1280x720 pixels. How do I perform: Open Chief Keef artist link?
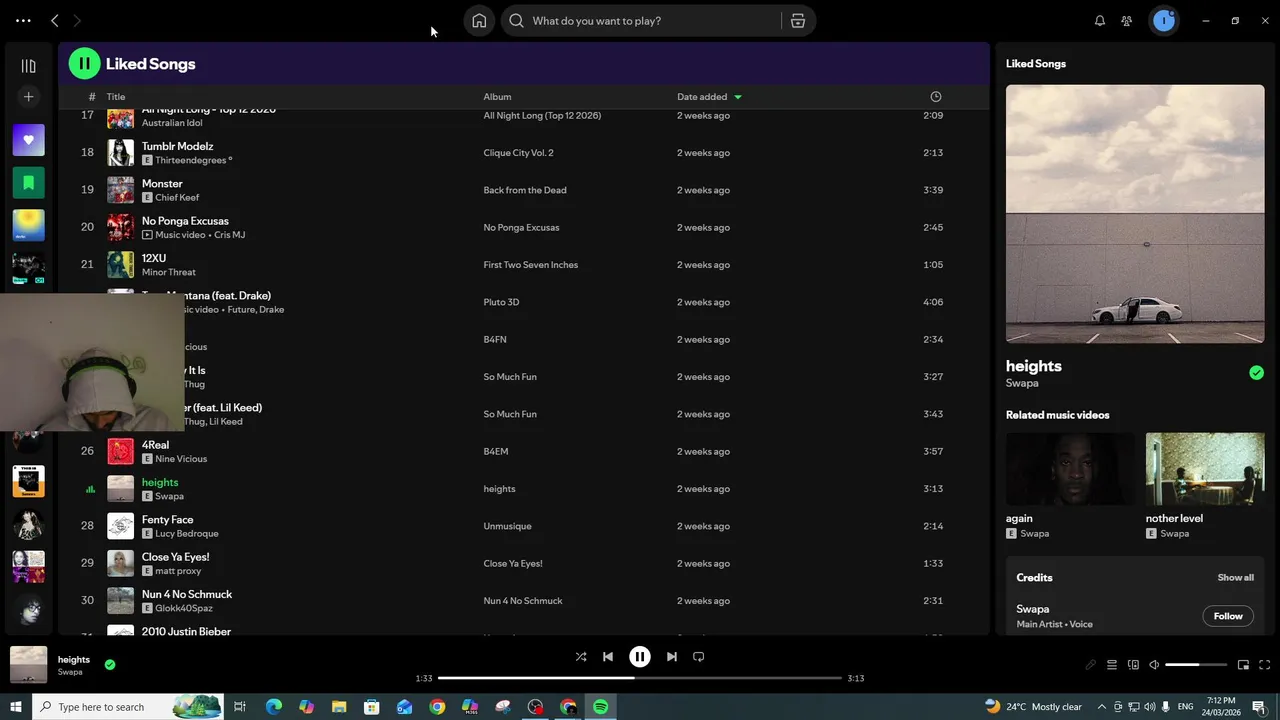pyautogui.click(x=177, y=197)
